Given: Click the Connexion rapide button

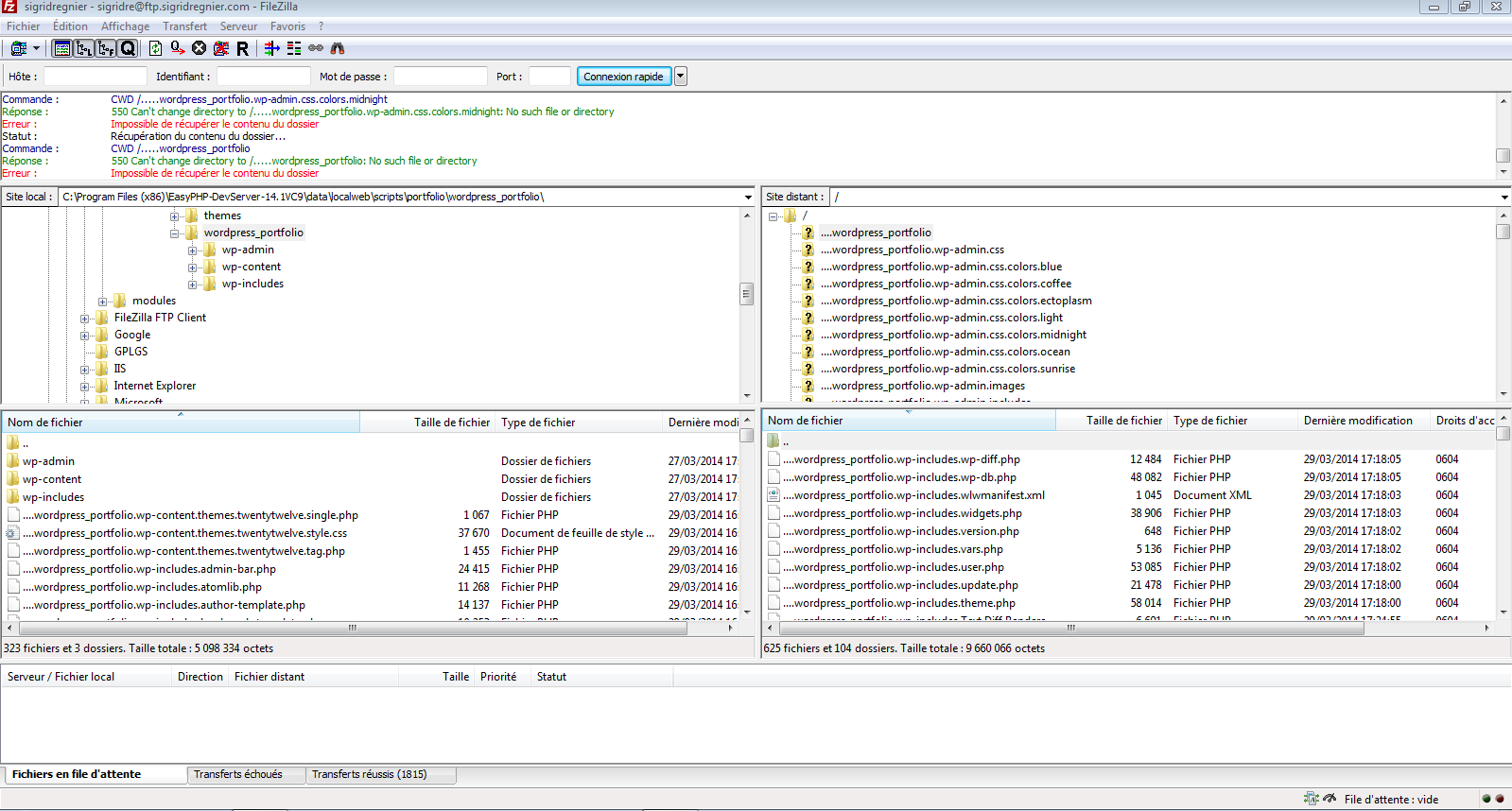Looking at the screenshot, I should click(623, 77).
